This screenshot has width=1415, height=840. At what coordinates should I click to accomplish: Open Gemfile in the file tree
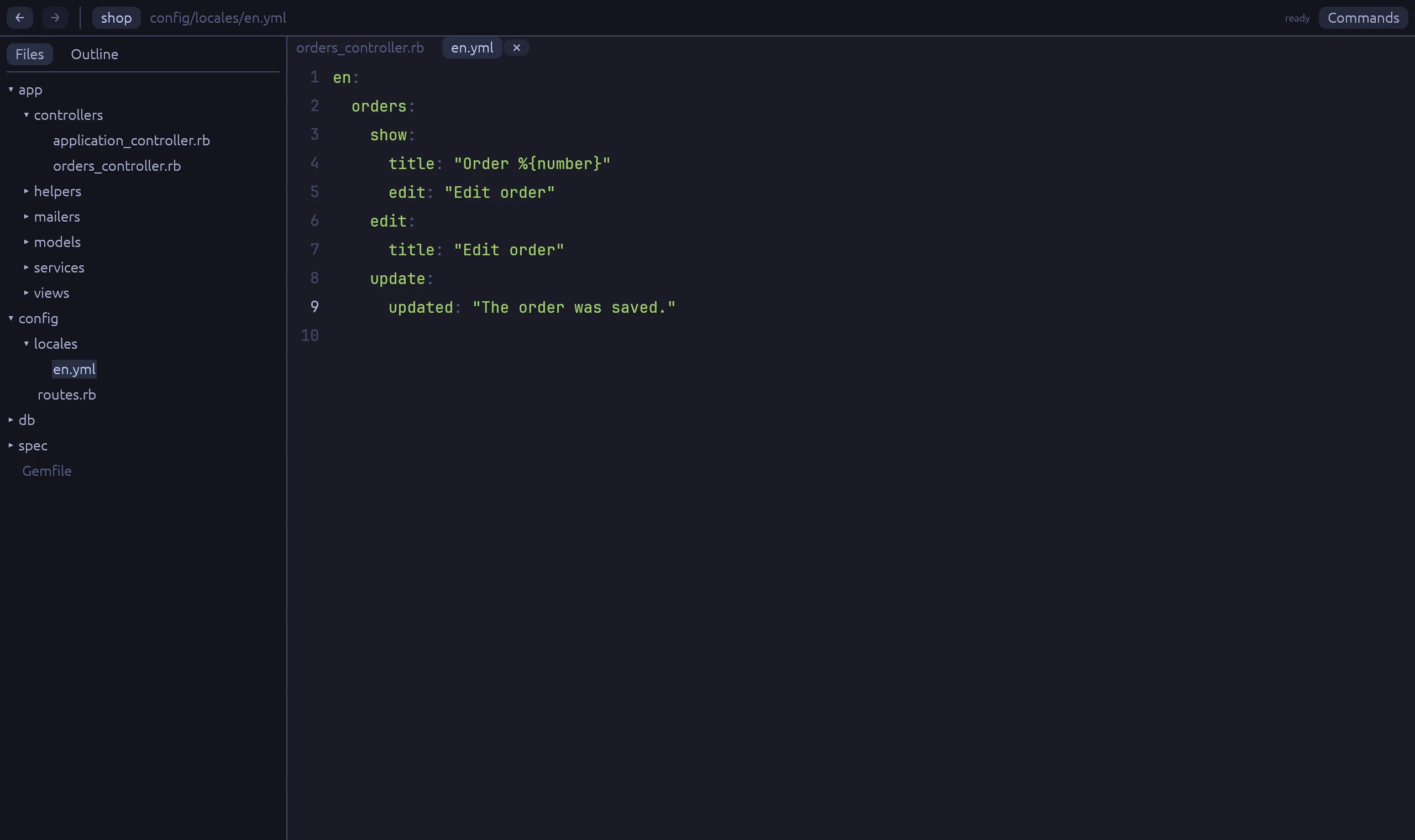pyautogui.click(x=47, y=471)
